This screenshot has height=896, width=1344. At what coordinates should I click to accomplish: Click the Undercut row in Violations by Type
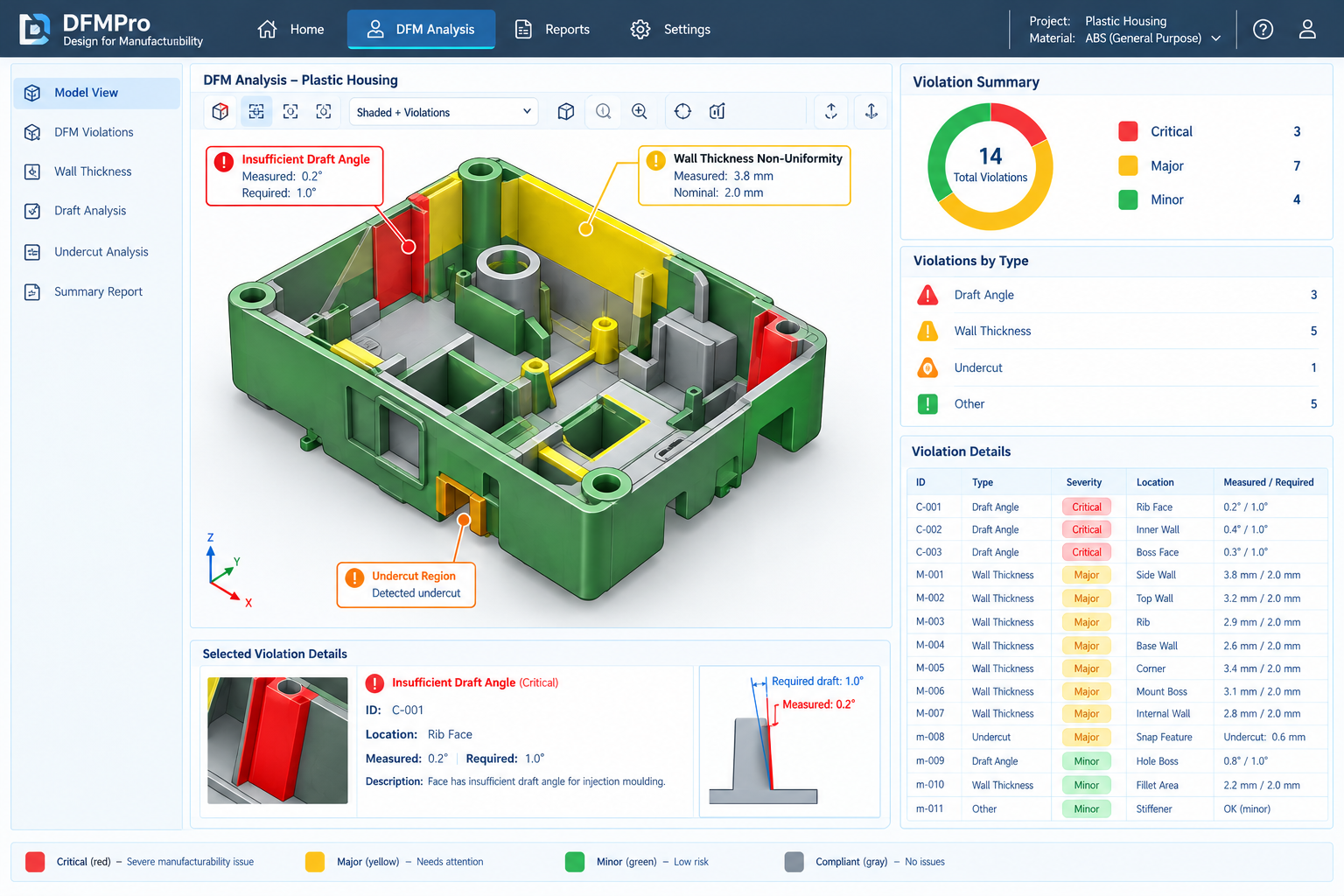coord(1116,368)
